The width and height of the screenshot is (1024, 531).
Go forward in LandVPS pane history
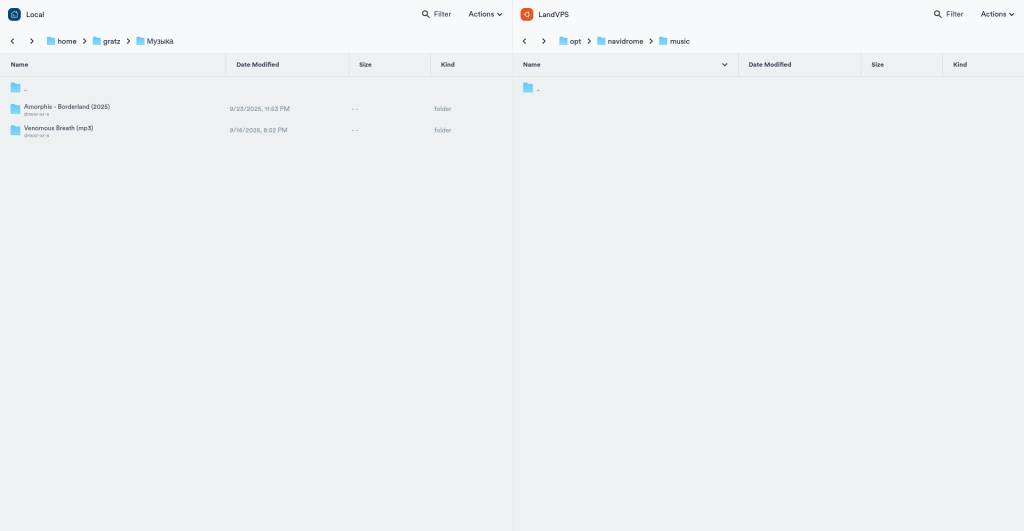544,41
